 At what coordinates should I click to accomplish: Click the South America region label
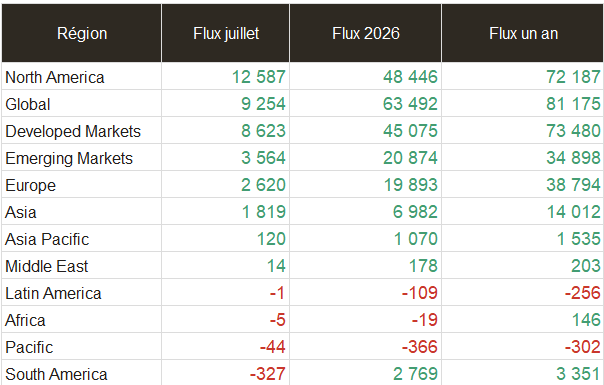pyautogui.click(x=56, y=374)
